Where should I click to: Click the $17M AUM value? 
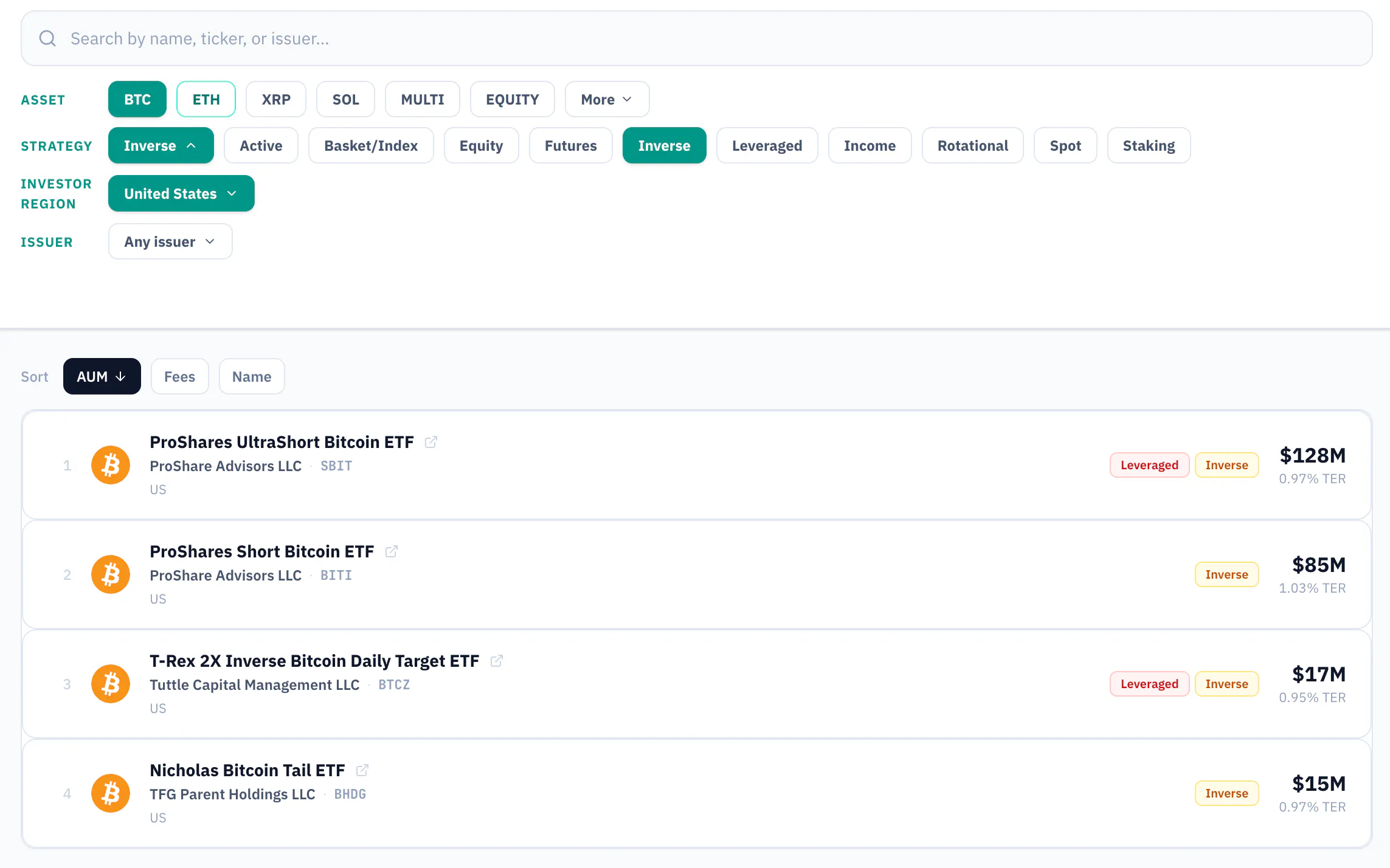[x=1319, y=674]
